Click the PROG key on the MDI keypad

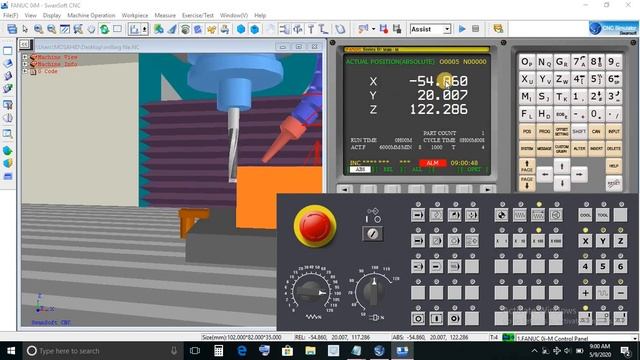[544, 131]
